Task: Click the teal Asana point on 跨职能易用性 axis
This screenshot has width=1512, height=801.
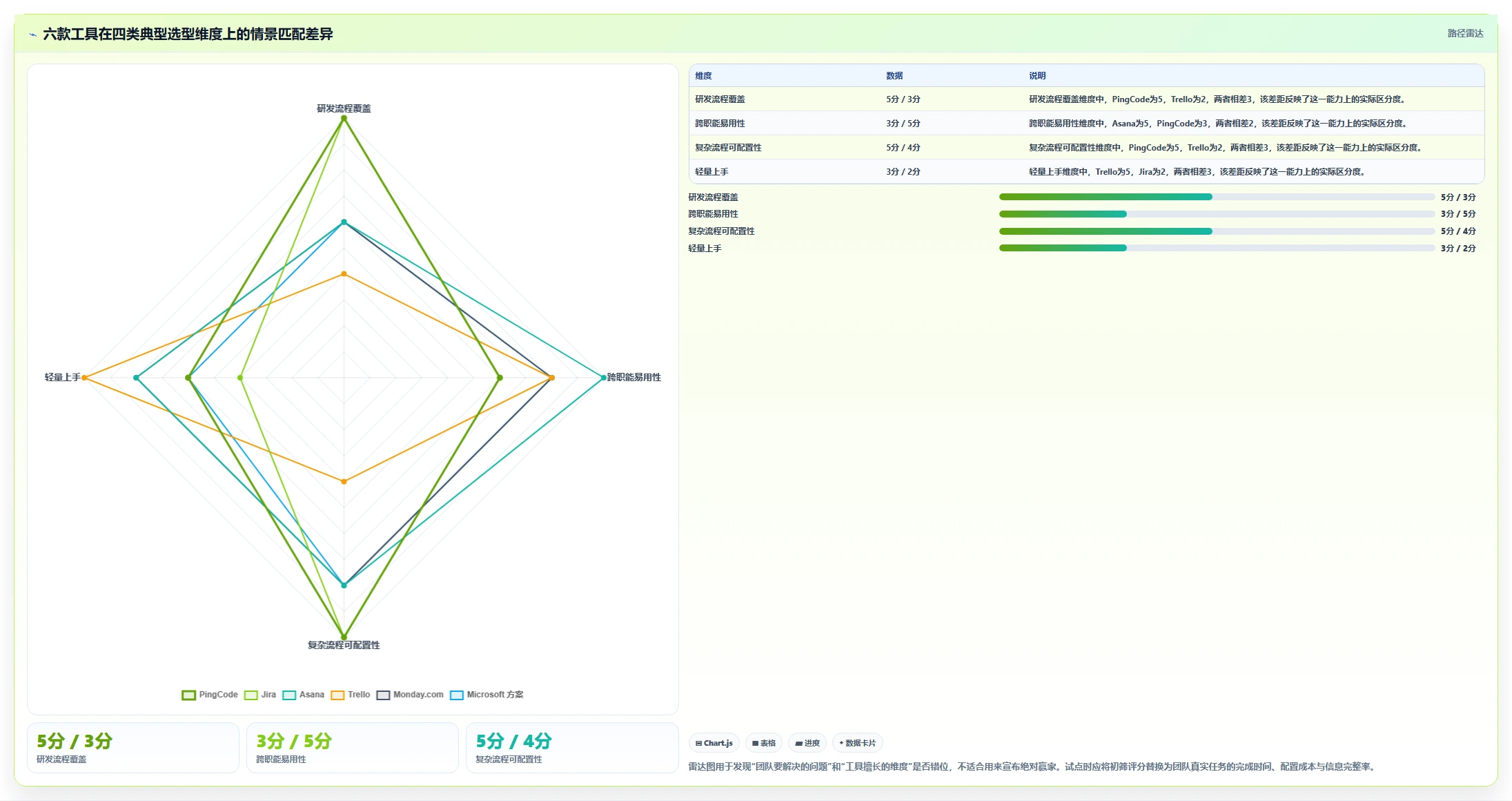Action: [x=603, y=378]
